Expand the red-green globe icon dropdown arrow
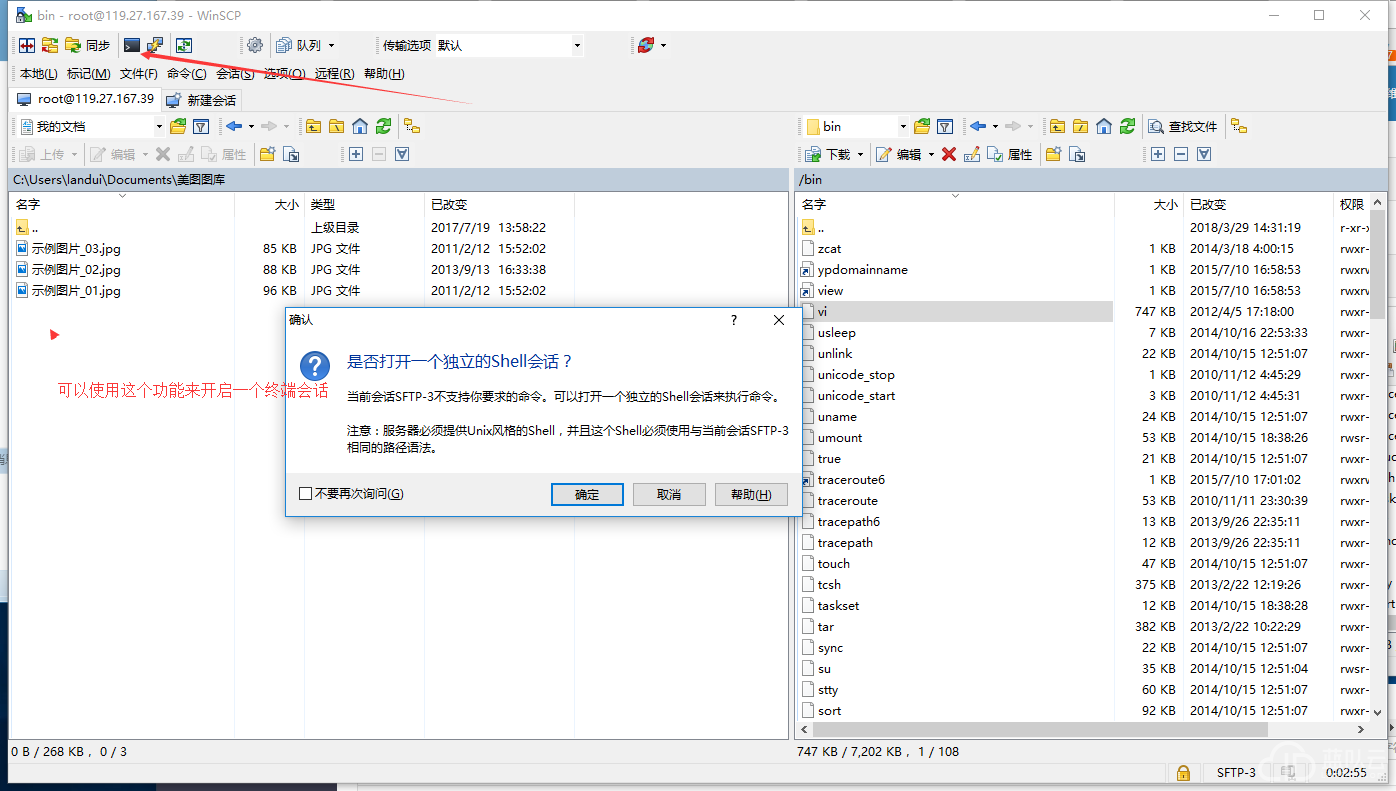This screenshot has width=1396, height=791. coord(663,45)
